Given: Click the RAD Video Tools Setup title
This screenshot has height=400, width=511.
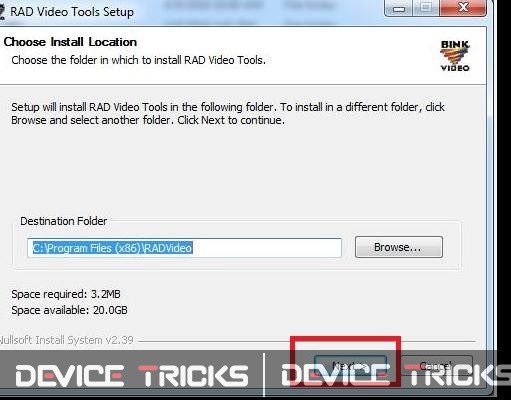Looking at the screenshot, I should tap(72, 12).
